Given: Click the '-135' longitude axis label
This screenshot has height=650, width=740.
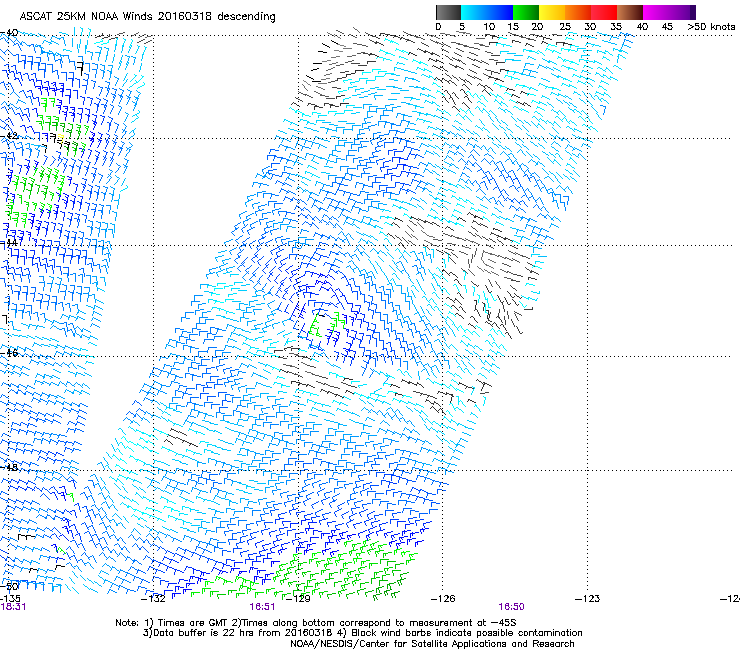Looking at the screenshot, I should 10,599.
